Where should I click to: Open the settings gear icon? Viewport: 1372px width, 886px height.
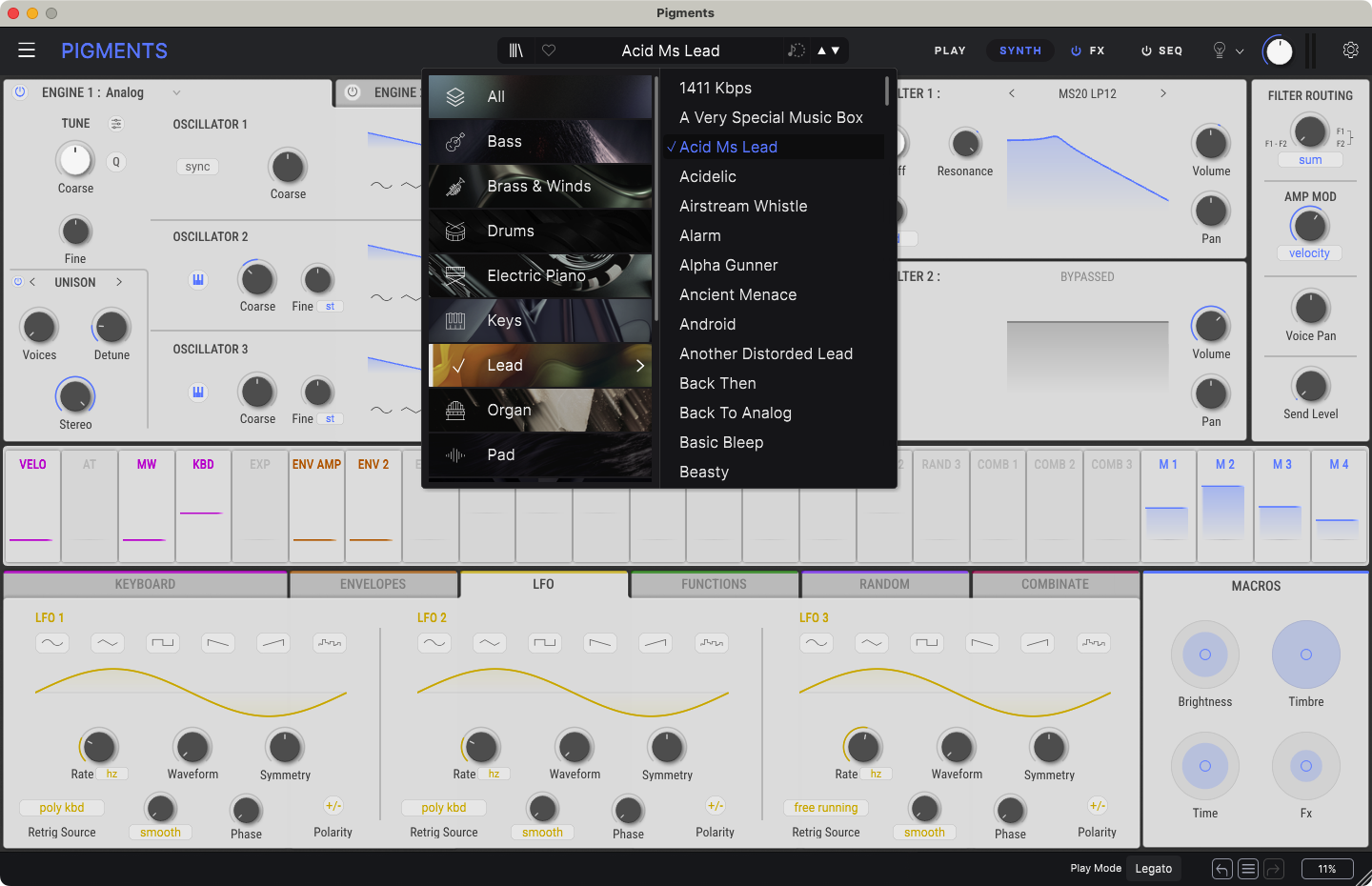(1350, 50)
